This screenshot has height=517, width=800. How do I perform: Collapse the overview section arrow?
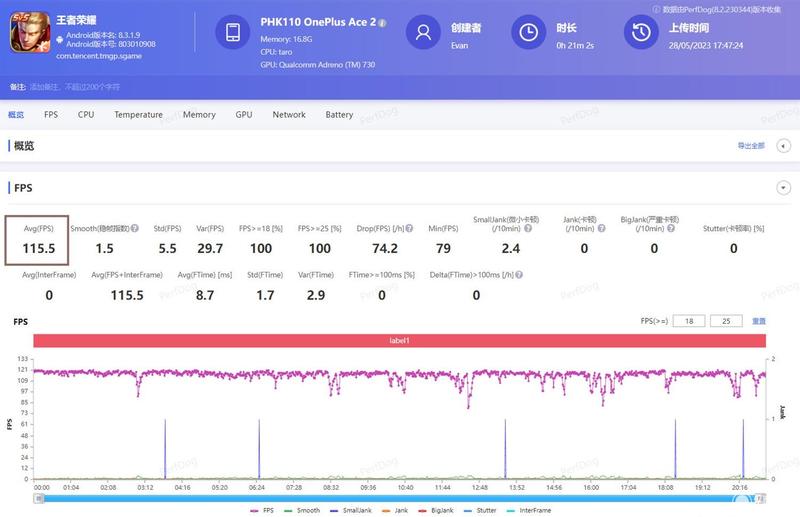[x=783, y=146]
